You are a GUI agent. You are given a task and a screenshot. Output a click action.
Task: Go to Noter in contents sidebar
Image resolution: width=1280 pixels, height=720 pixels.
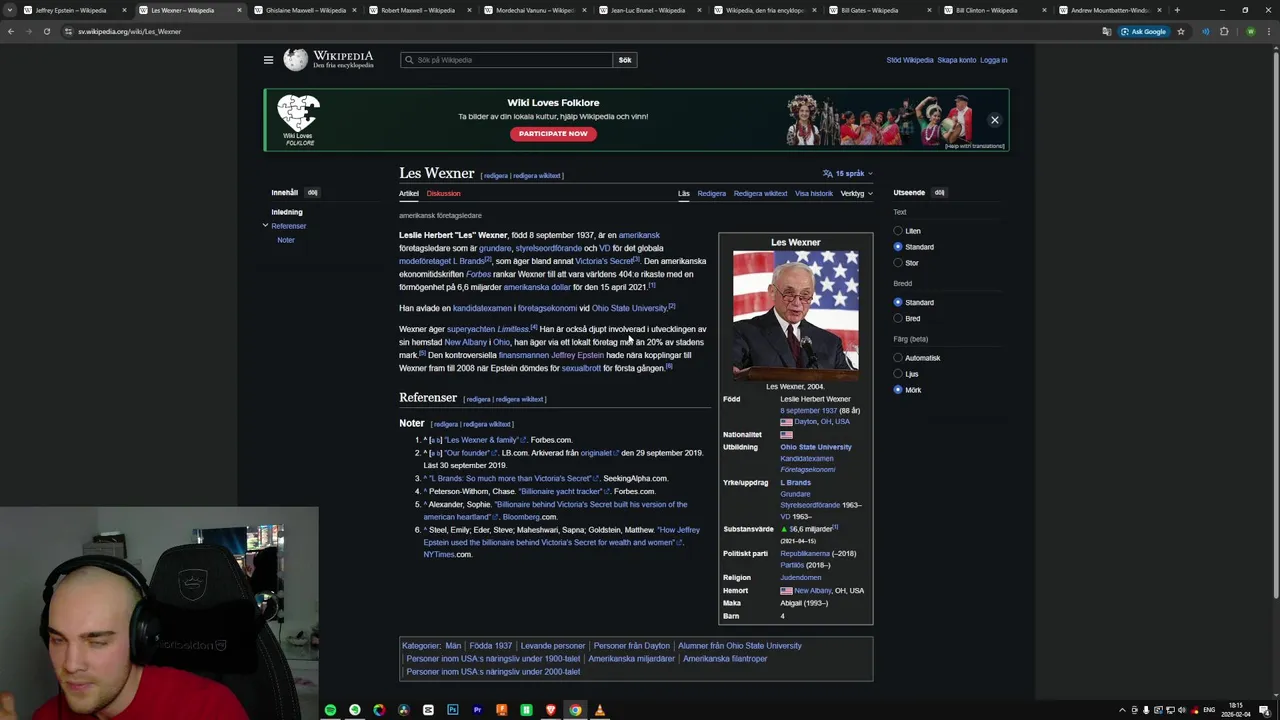click(x=286, y=240)
